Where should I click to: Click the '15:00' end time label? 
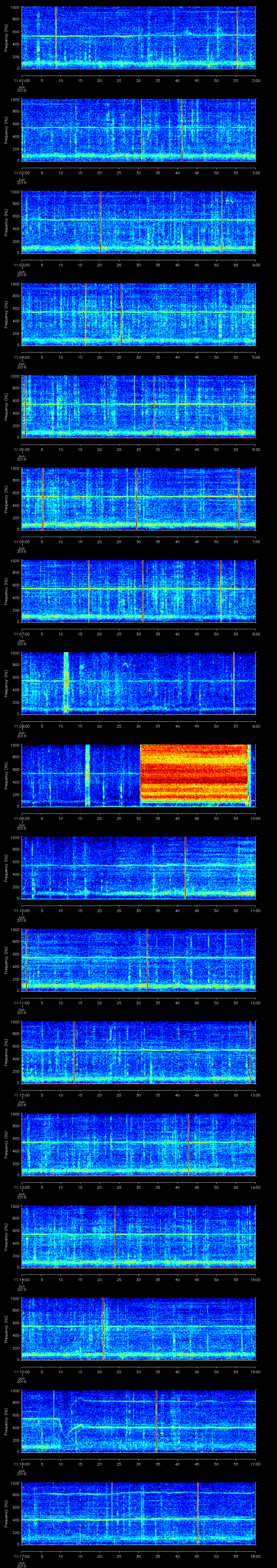[255, 1279]
